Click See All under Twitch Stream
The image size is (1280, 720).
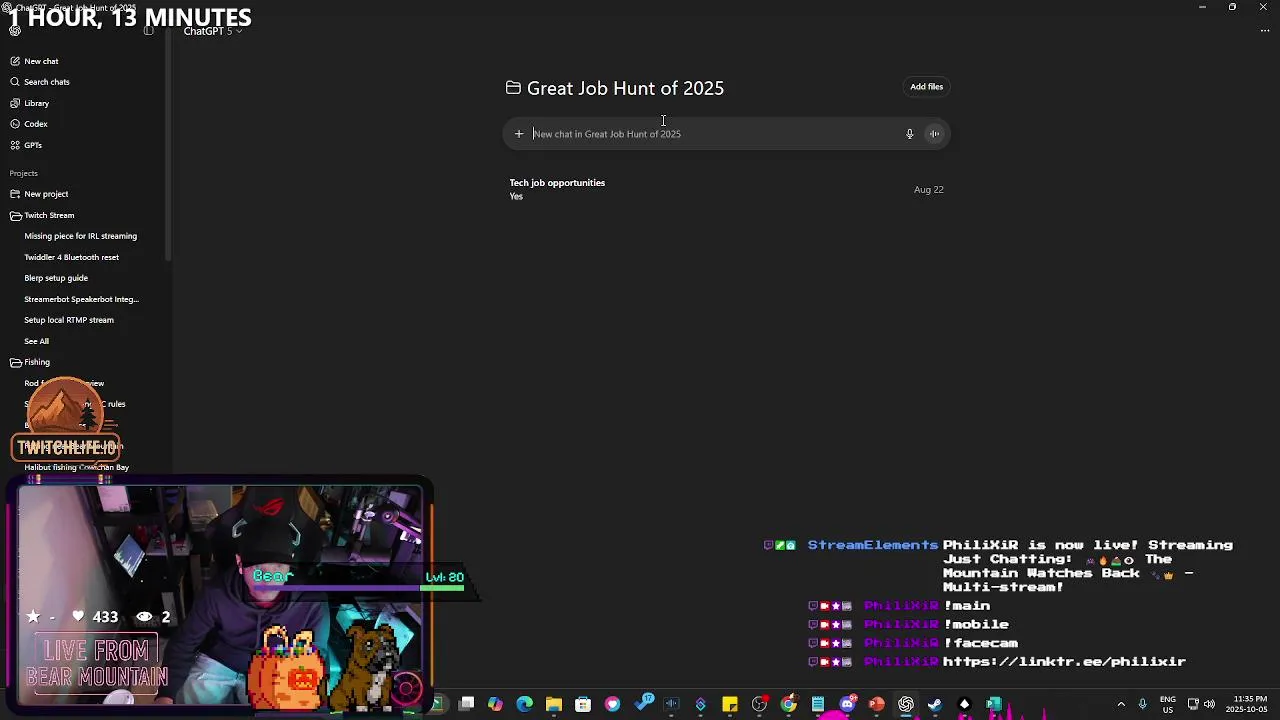(36, 341)
